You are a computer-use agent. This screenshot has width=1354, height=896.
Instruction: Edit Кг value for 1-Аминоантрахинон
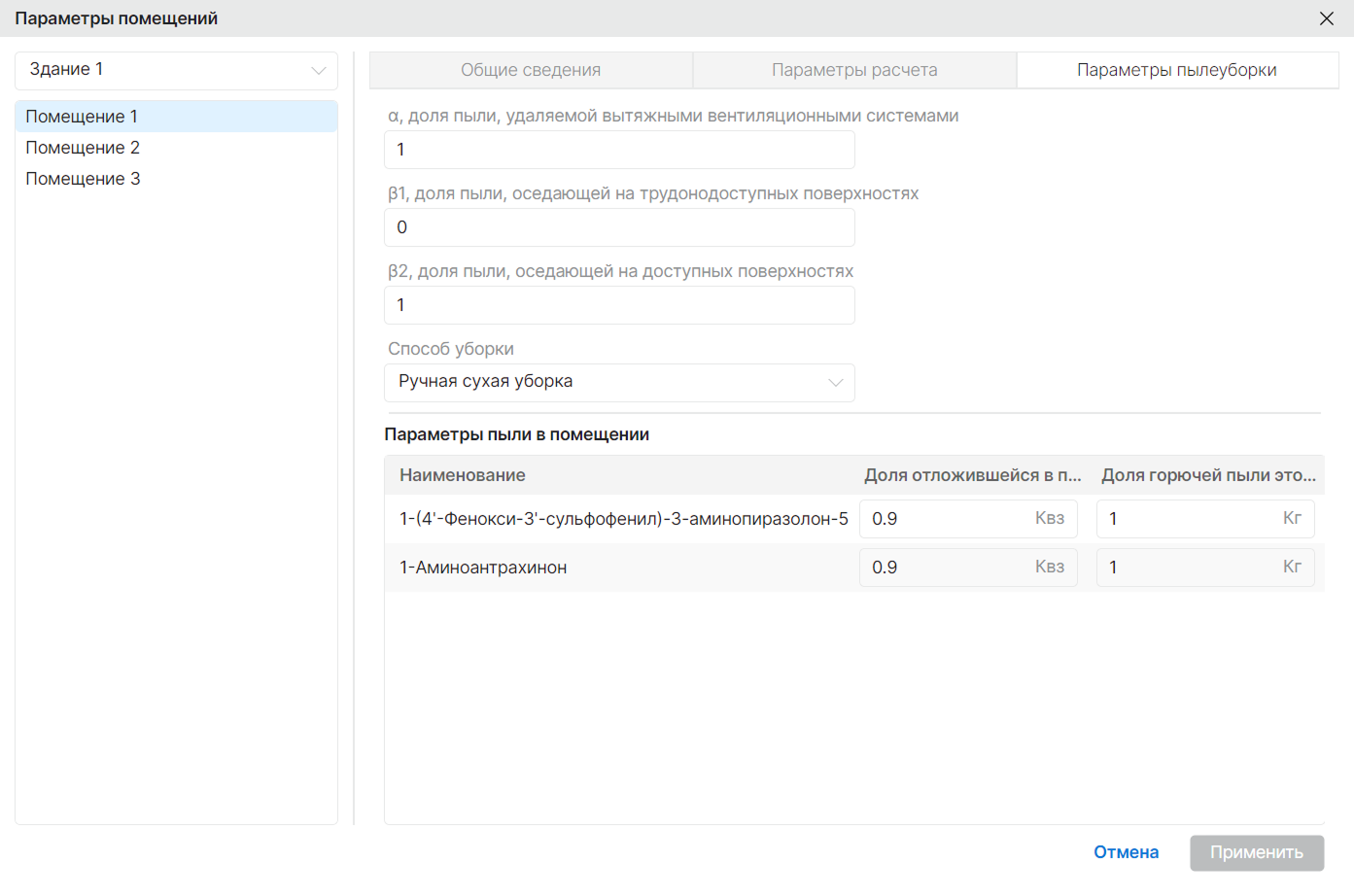(x=1205, y=568)
